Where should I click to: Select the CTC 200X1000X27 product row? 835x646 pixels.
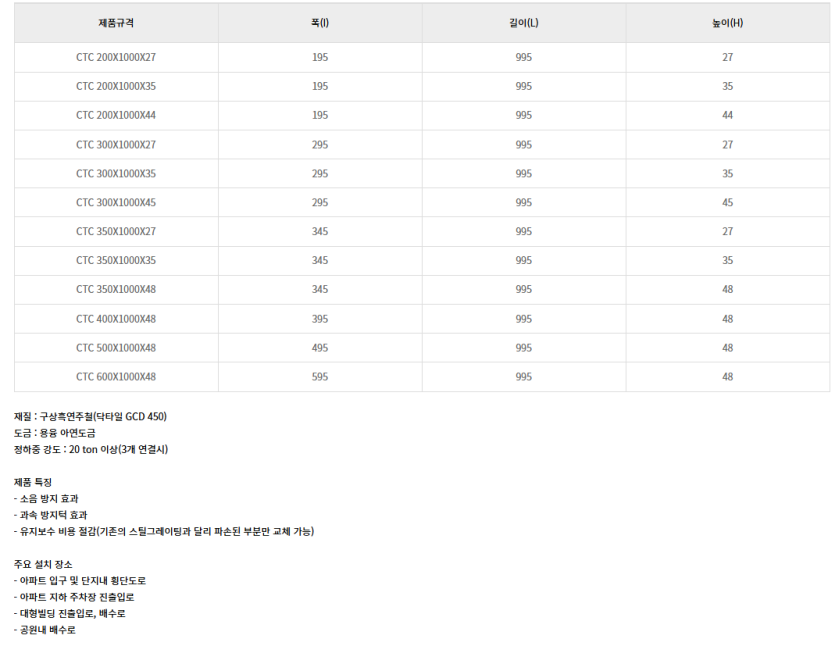click(x=116, y=57)
